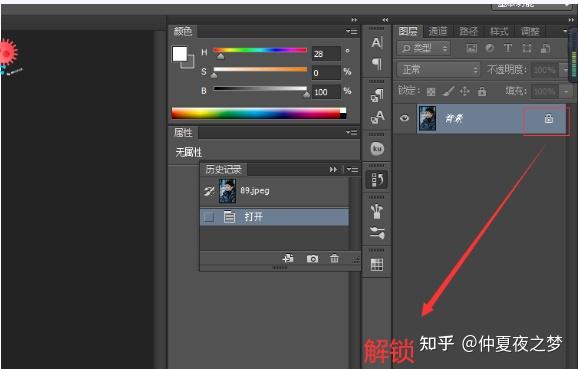Select the 打开 history state

click(x=274, y=217)
